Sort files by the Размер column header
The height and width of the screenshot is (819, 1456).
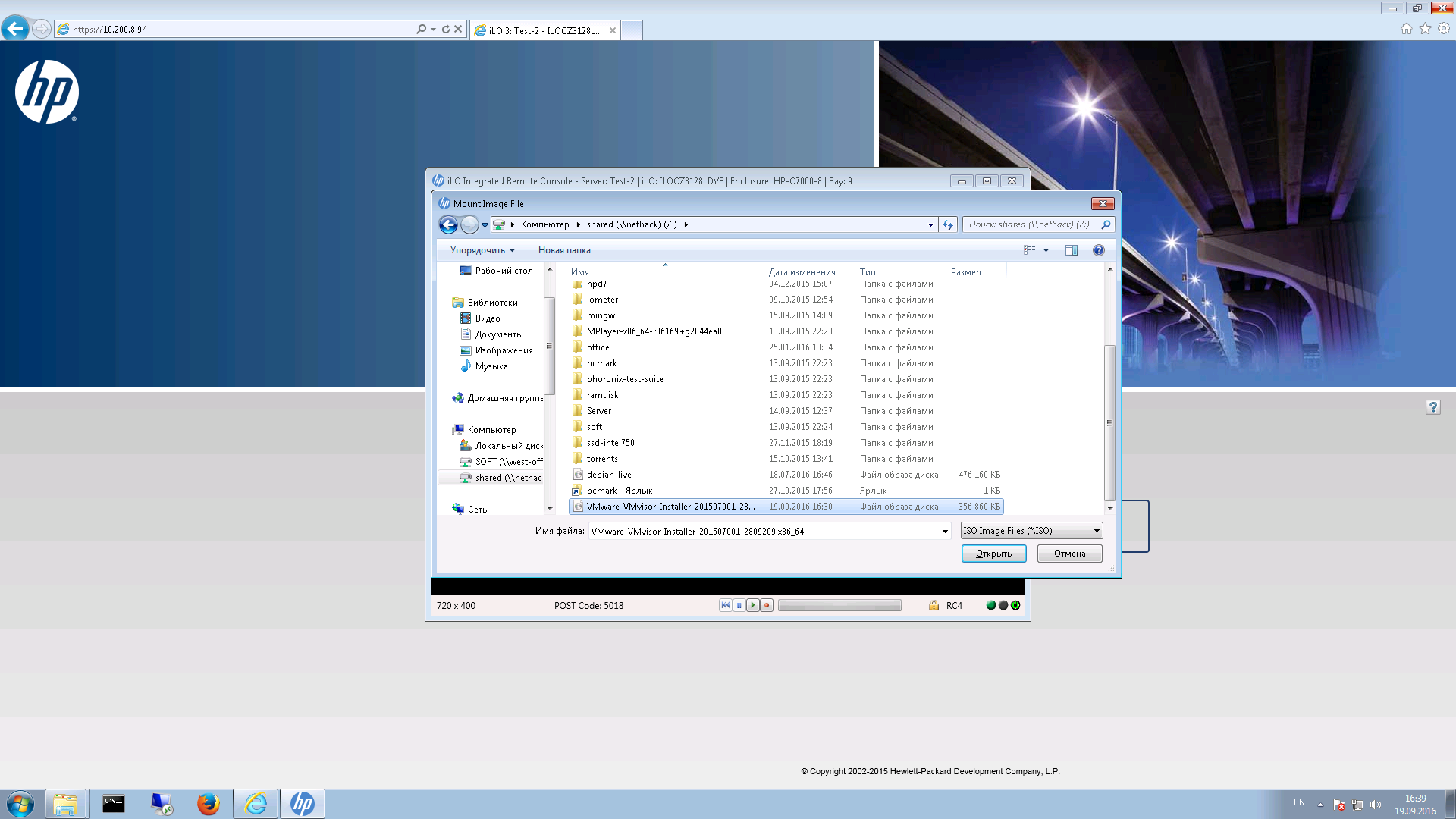pos(976,272)
